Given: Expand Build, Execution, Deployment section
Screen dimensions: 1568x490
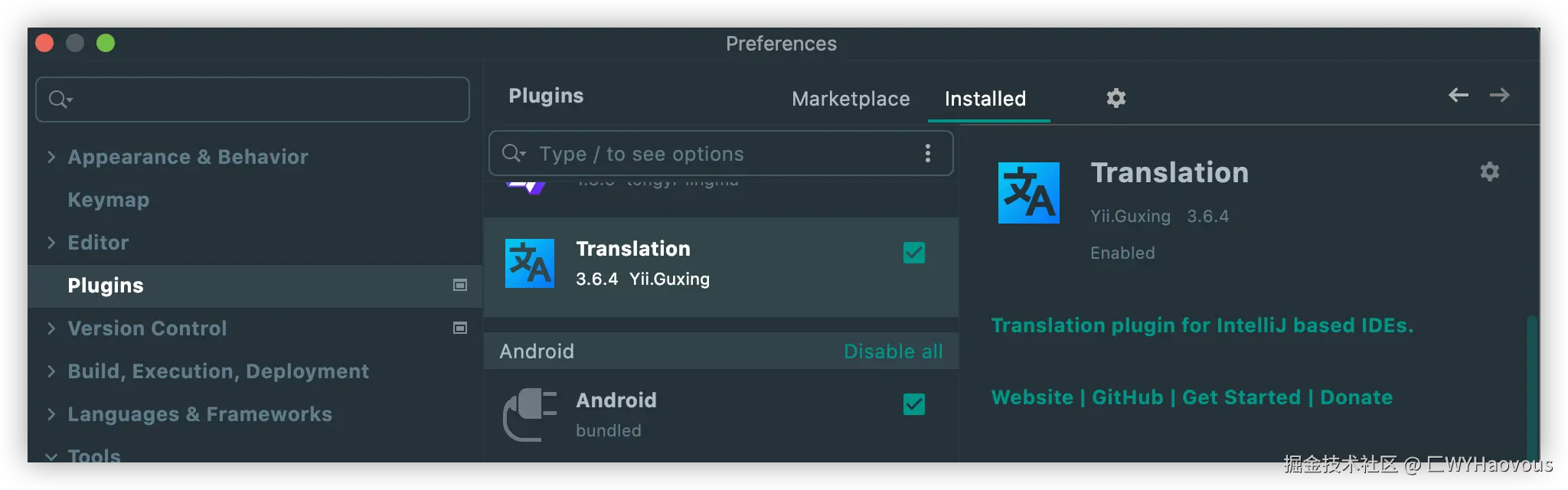Looking at the screenshot, I should click(51, 371).
